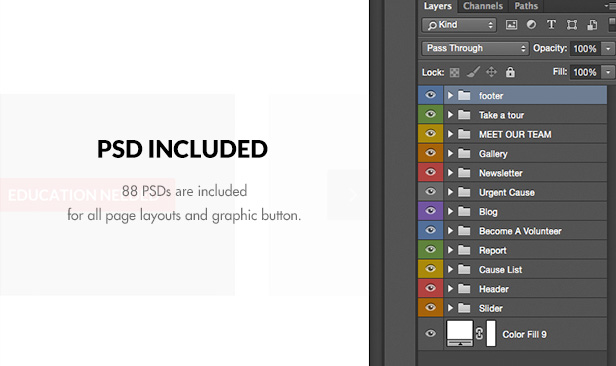Viewport: 616px width, 366px height.
Task: Click the Take a tour folder icon
Action: pyautogui.click(x=464, y=115)
